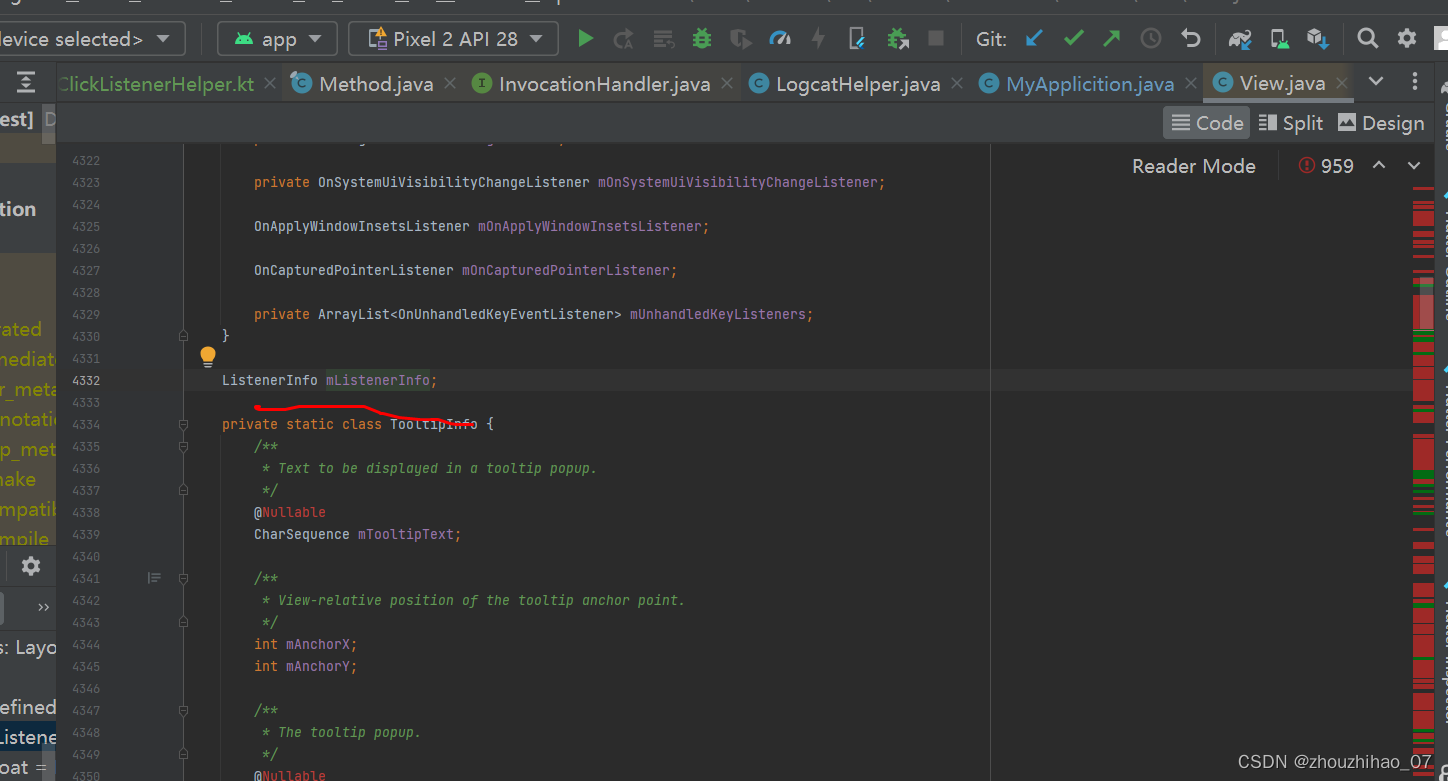Screen dimensions: 1448x781
Task: Sync project with Gradle files elephant icon
Action: coord(1240,39)
